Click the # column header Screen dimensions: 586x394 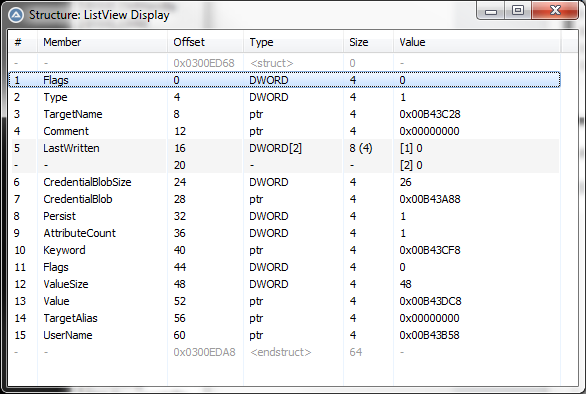[22, 42]
